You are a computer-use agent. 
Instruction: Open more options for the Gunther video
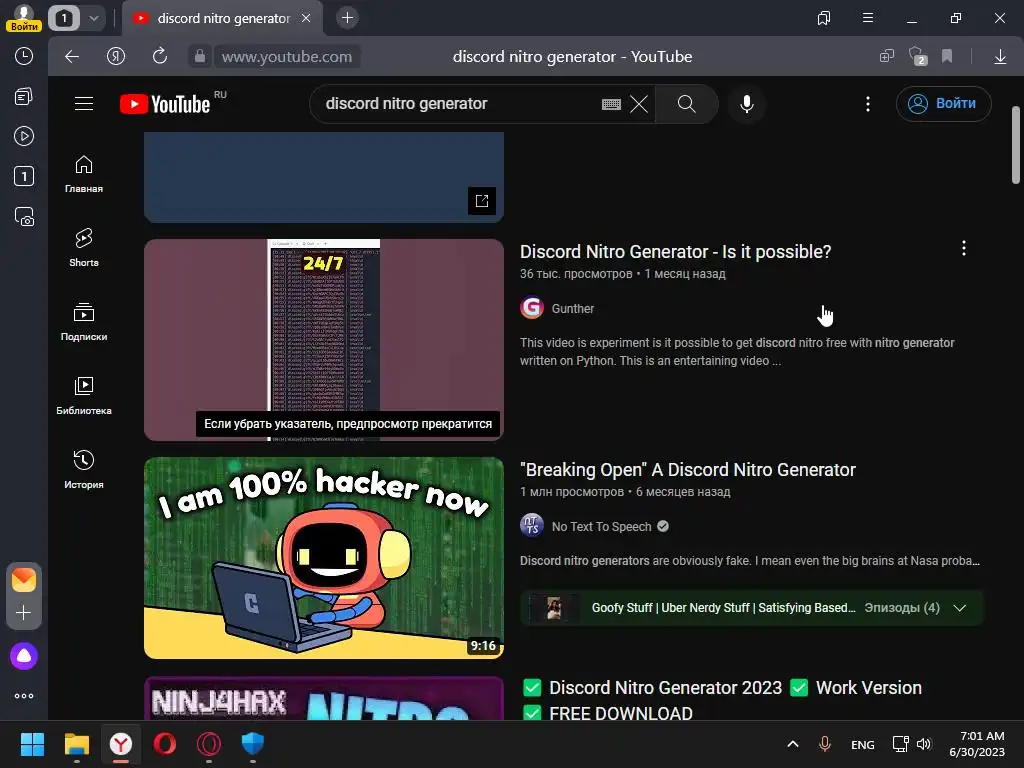pyautogui.click(x=963, y=248)
